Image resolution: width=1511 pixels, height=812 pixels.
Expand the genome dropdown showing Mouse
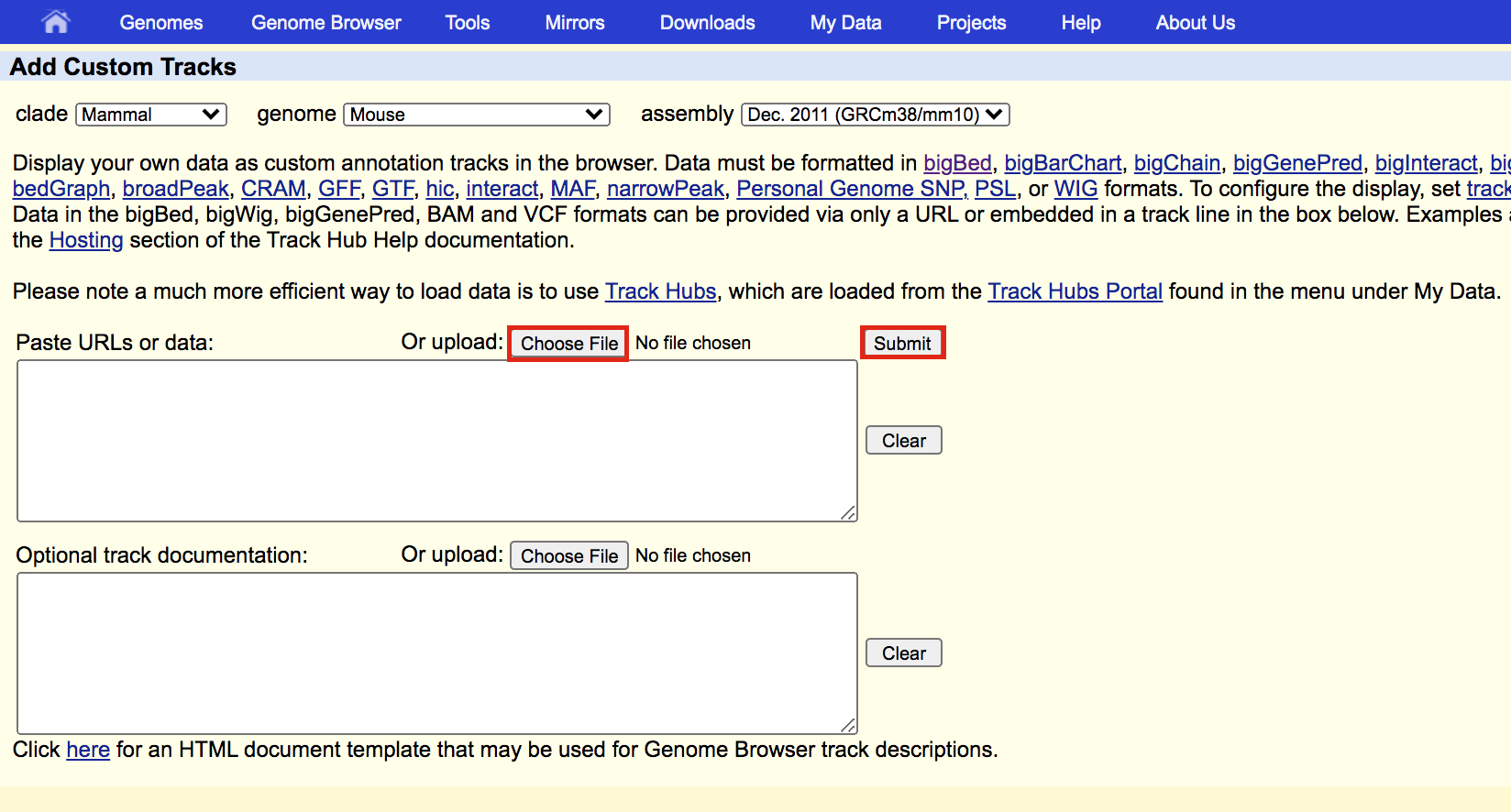(x=477, y=115)
